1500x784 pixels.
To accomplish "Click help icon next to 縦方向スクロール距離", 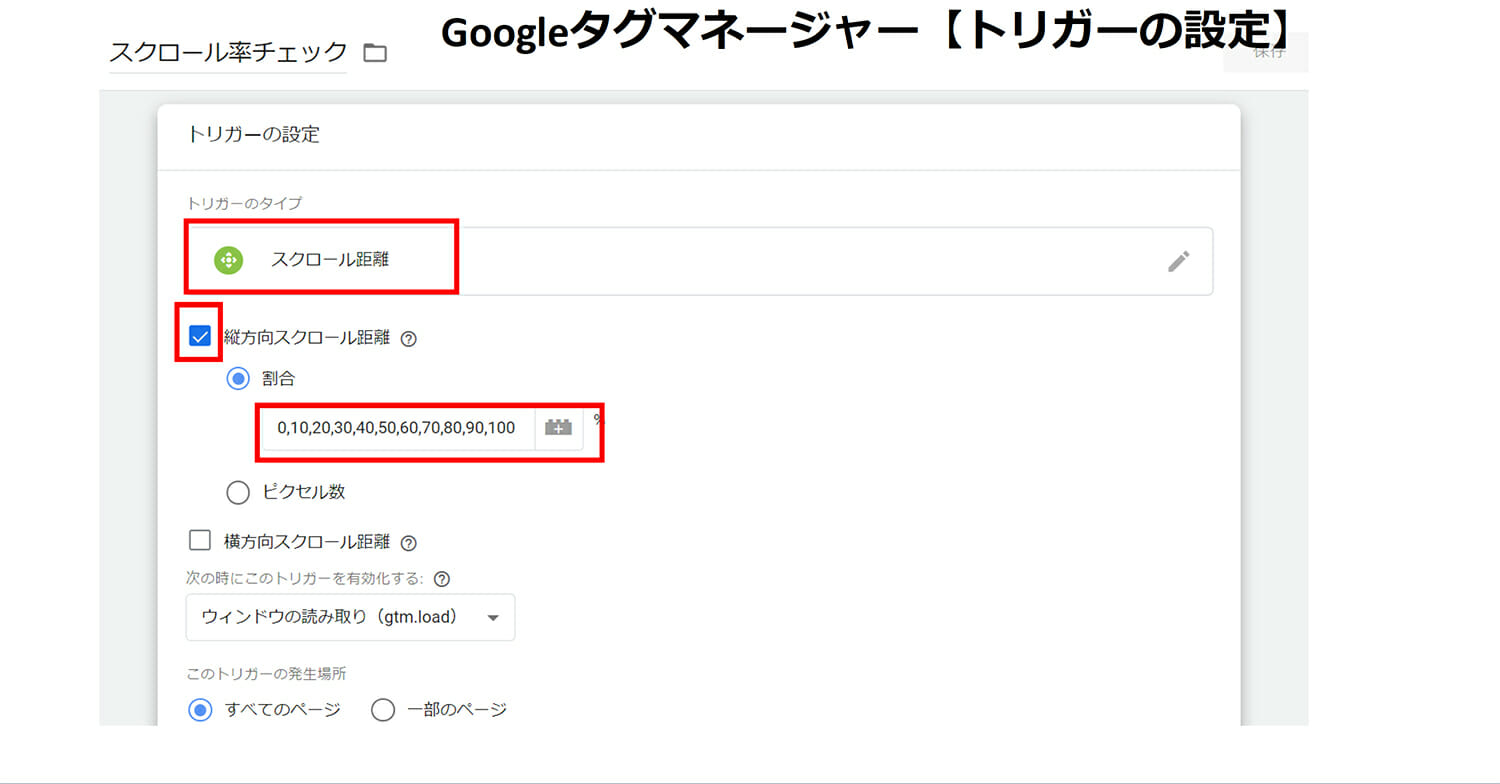I will 408,339.
